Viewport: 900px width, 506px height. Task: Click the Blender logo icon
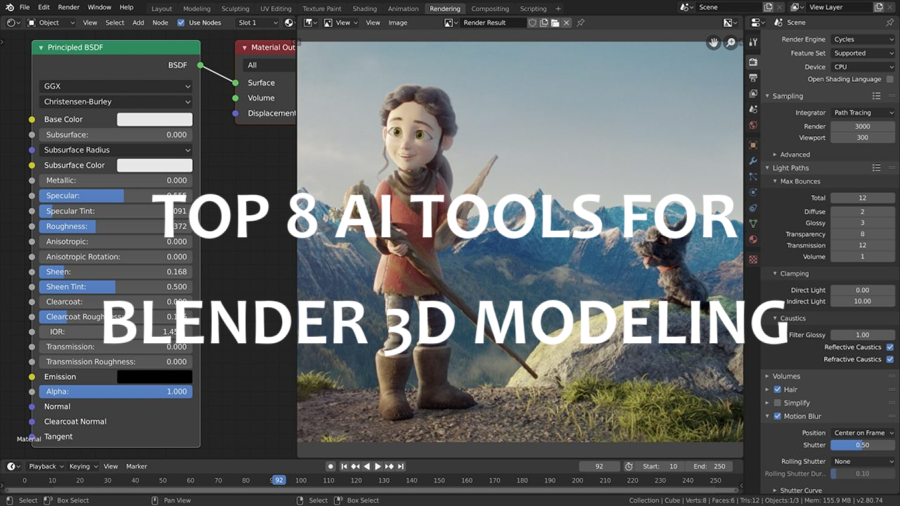(x=9, y=7)
